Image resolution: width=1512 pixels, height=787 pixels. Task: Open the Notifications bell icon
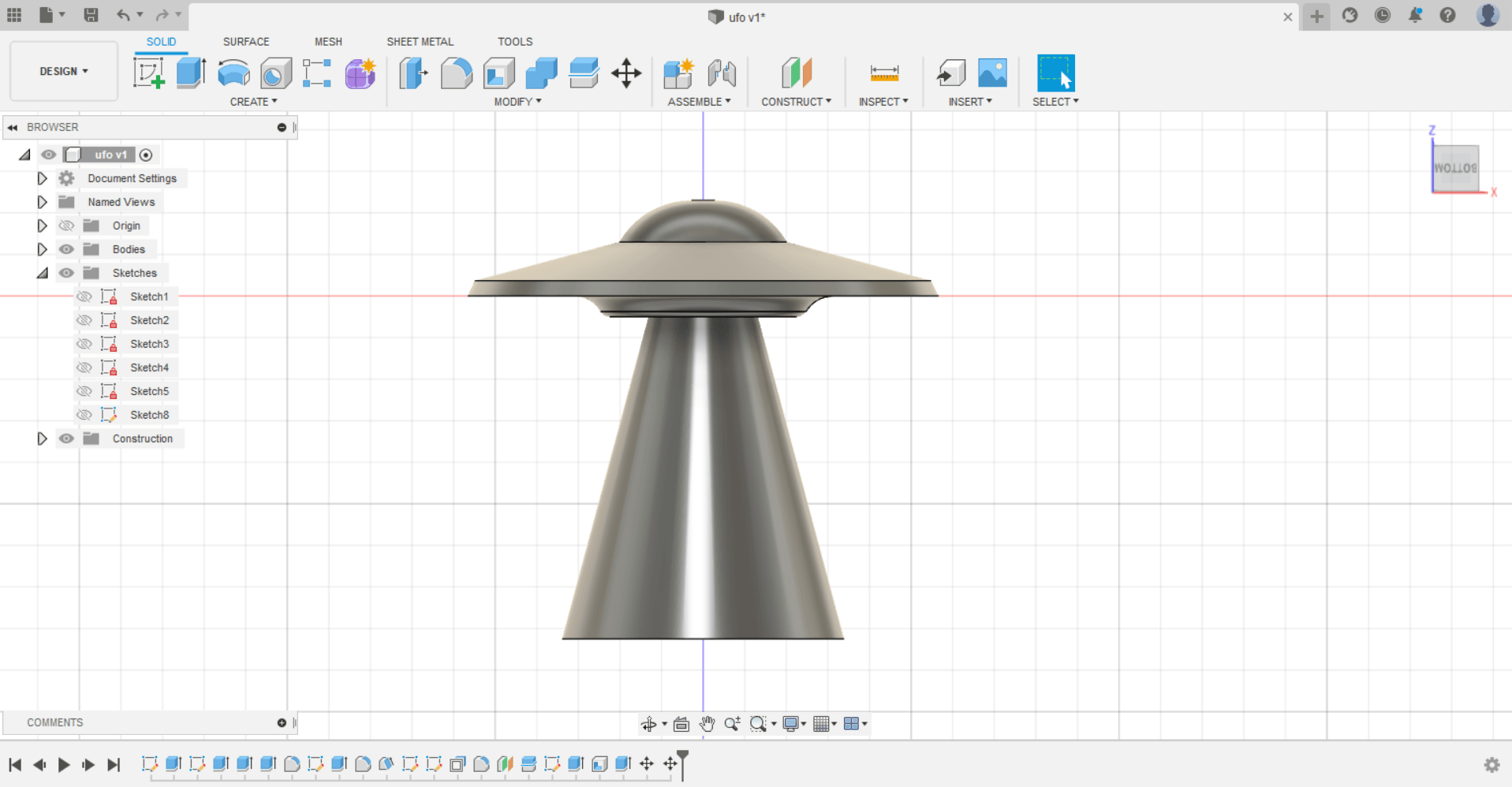tap(1415, 15)
